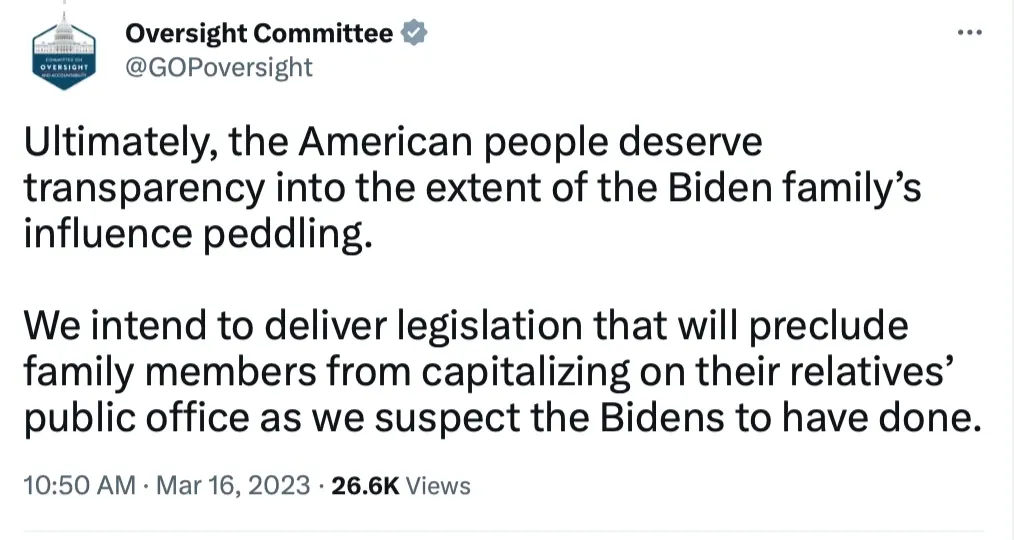View the 26.6K views count
Screen dimensions: 1014x540
pyautogui.click(x=365, y=485)
